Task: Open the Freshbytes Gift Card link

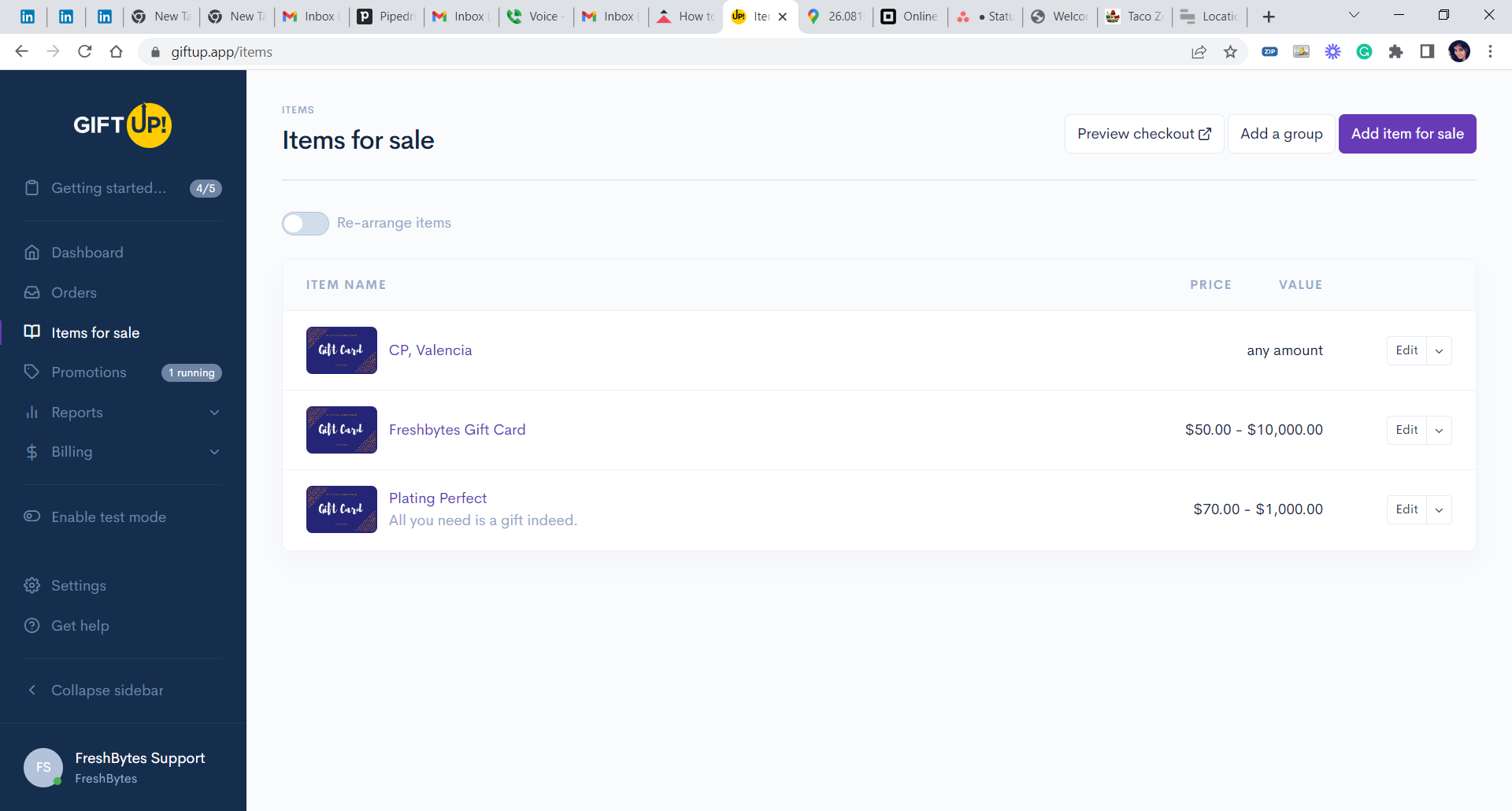Action: 457,430
